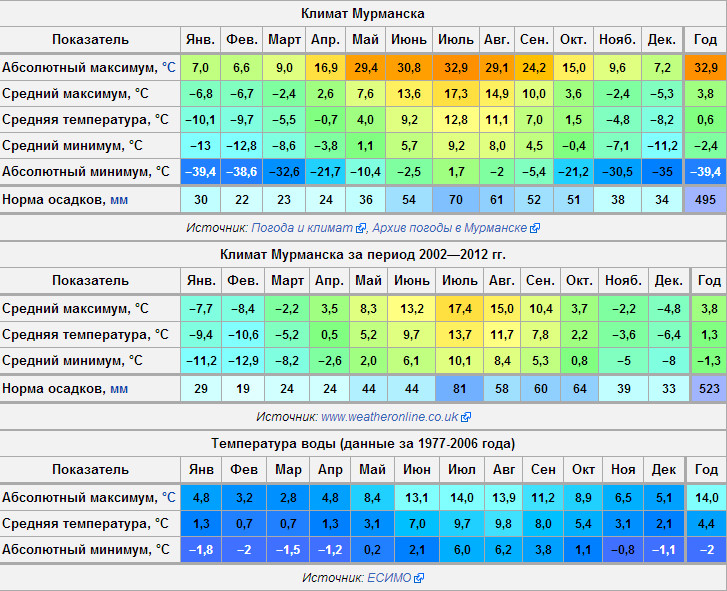Screen dimensions: 727x591
Task: Click the 'Год' header in the water temperature table
Action: click(706, 470)
